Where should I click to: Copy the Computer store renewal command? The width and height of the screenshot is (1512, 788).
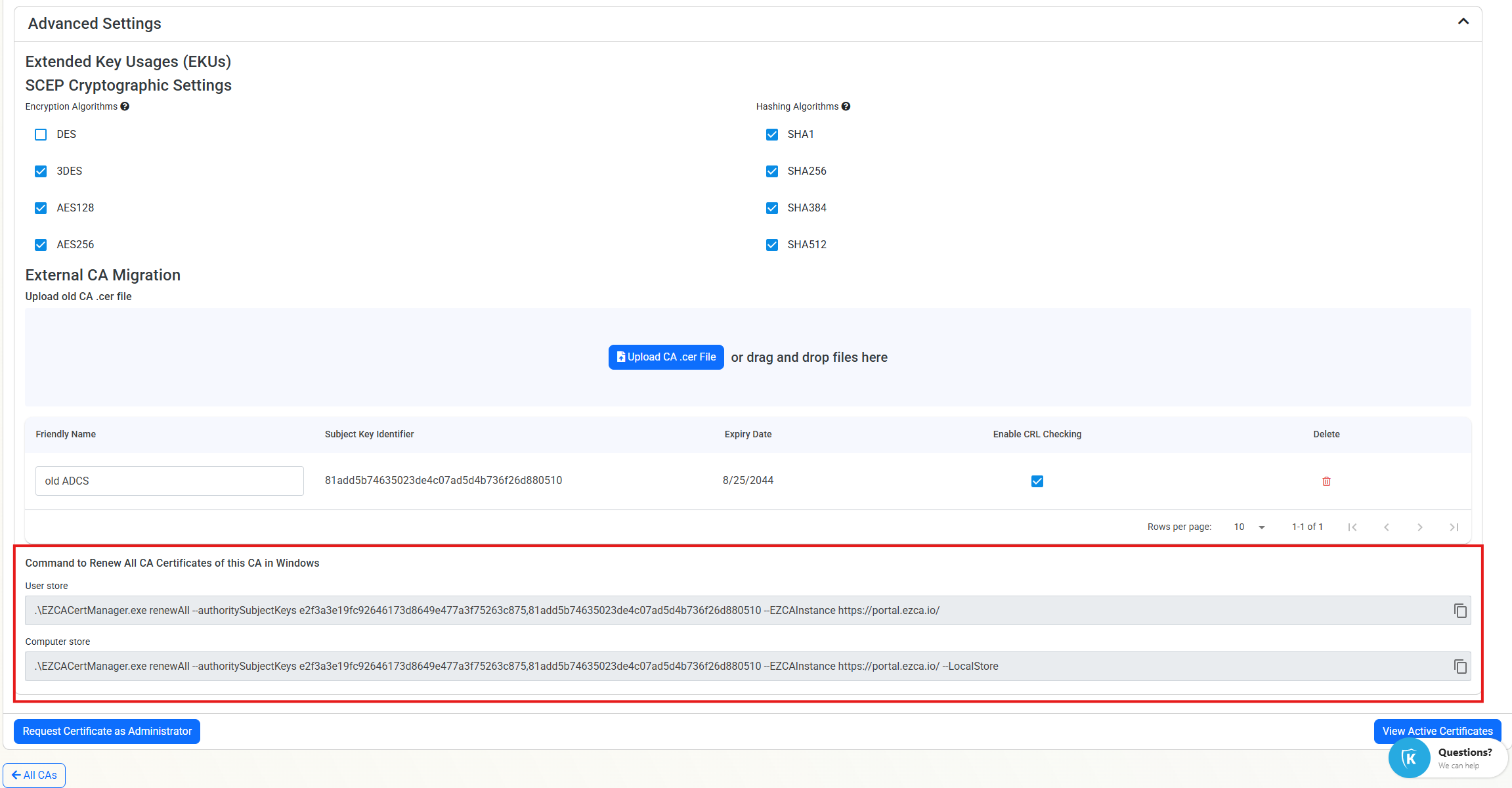(x=1461, y=667)
